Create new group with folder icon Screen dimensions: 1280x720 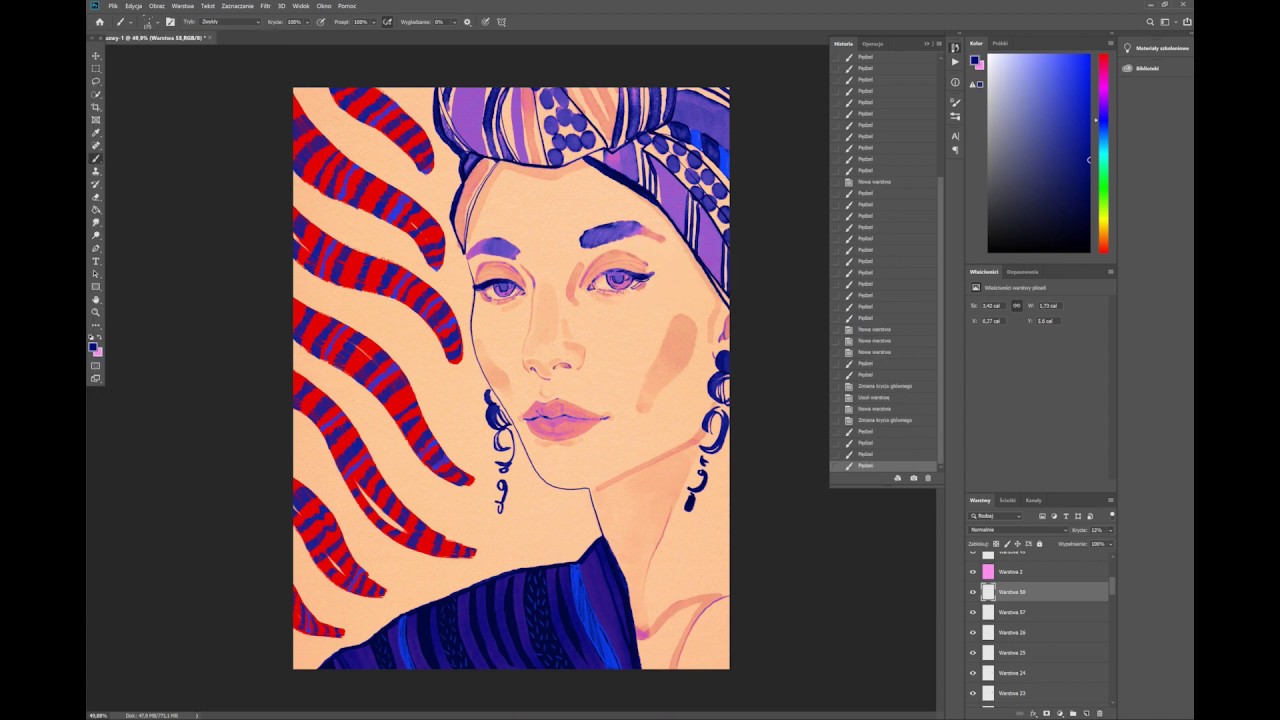pyautogui.click(x=1073, y=713)
